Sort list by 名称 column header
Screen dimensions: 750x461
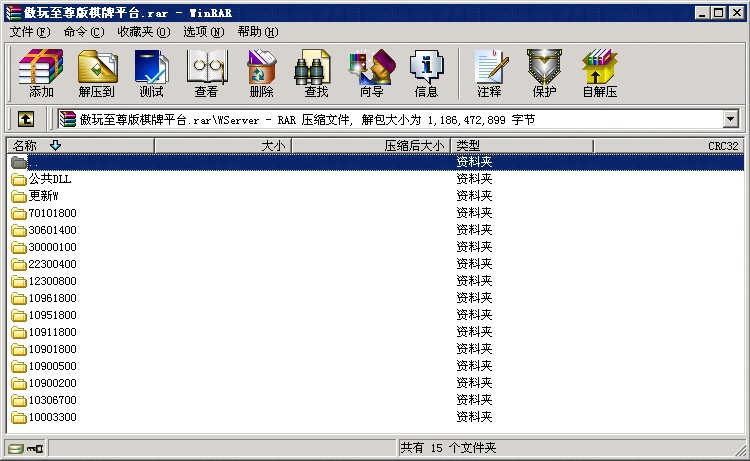[x=80, y=146]
